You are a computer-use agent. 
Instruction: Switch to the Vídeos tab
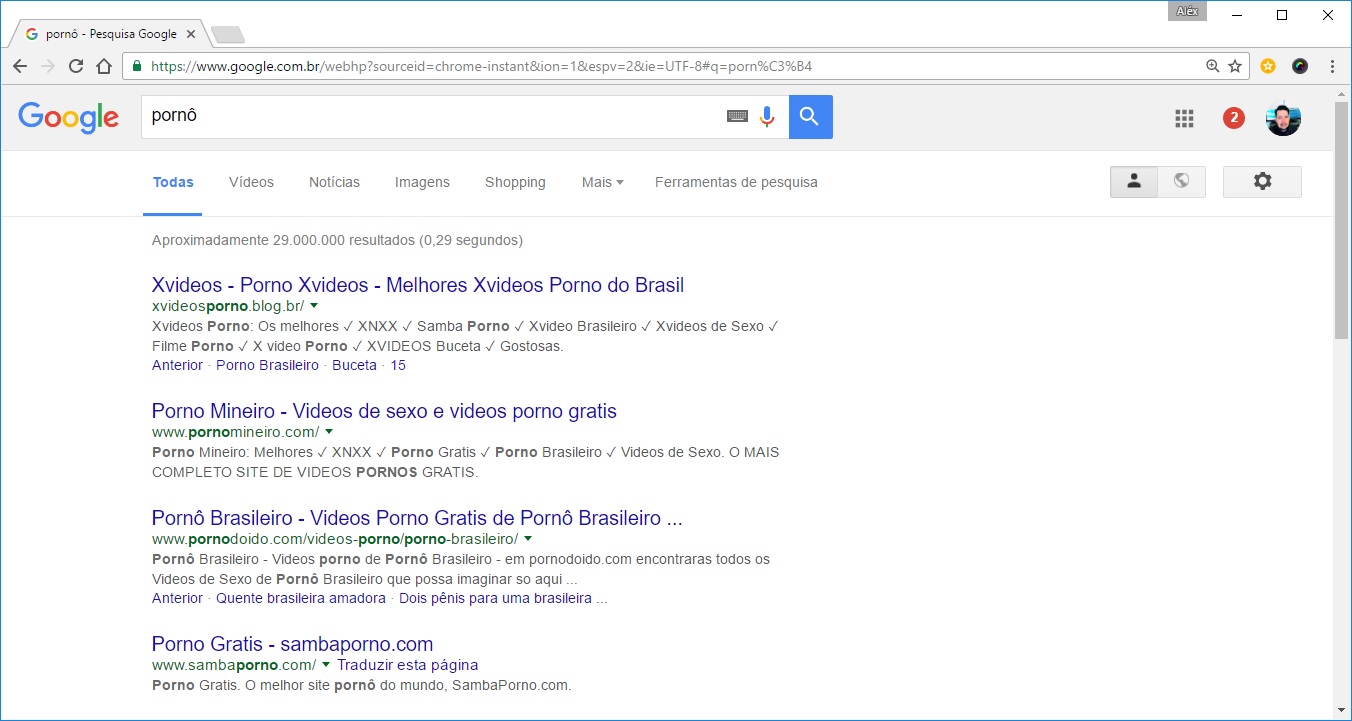[x=251, y=182]
